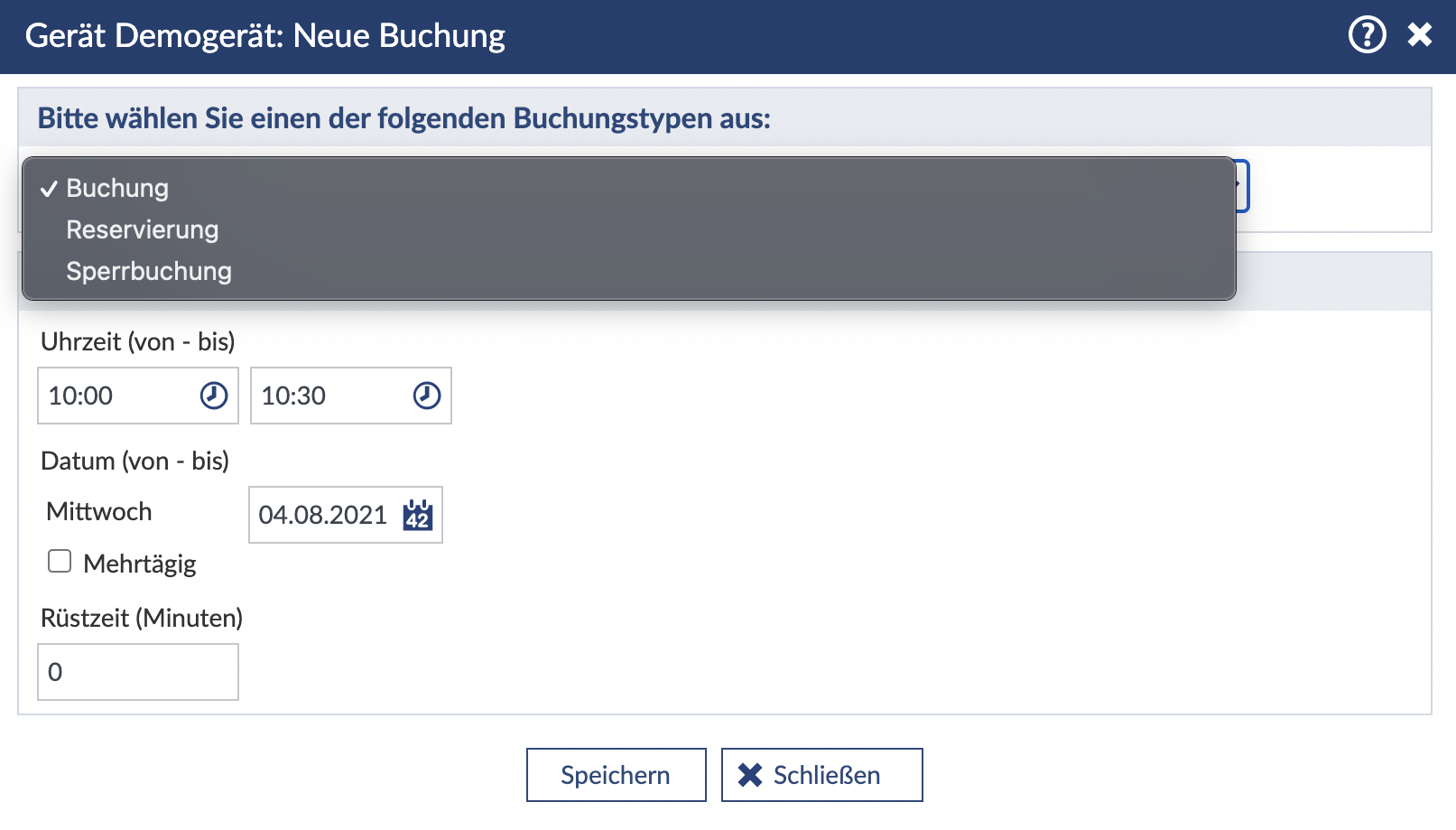
Task: Choose Reservierung from the booking type list
Action: (143, 229)
